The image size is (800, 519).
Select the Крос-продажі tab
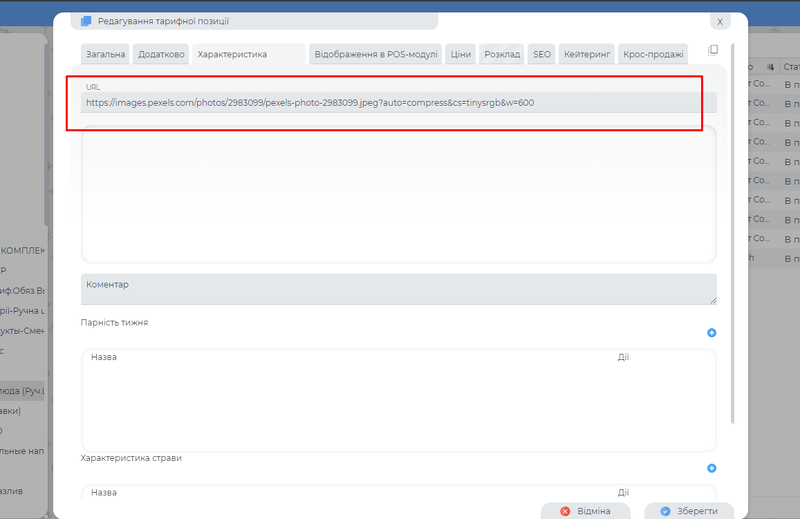click(653, 54)
